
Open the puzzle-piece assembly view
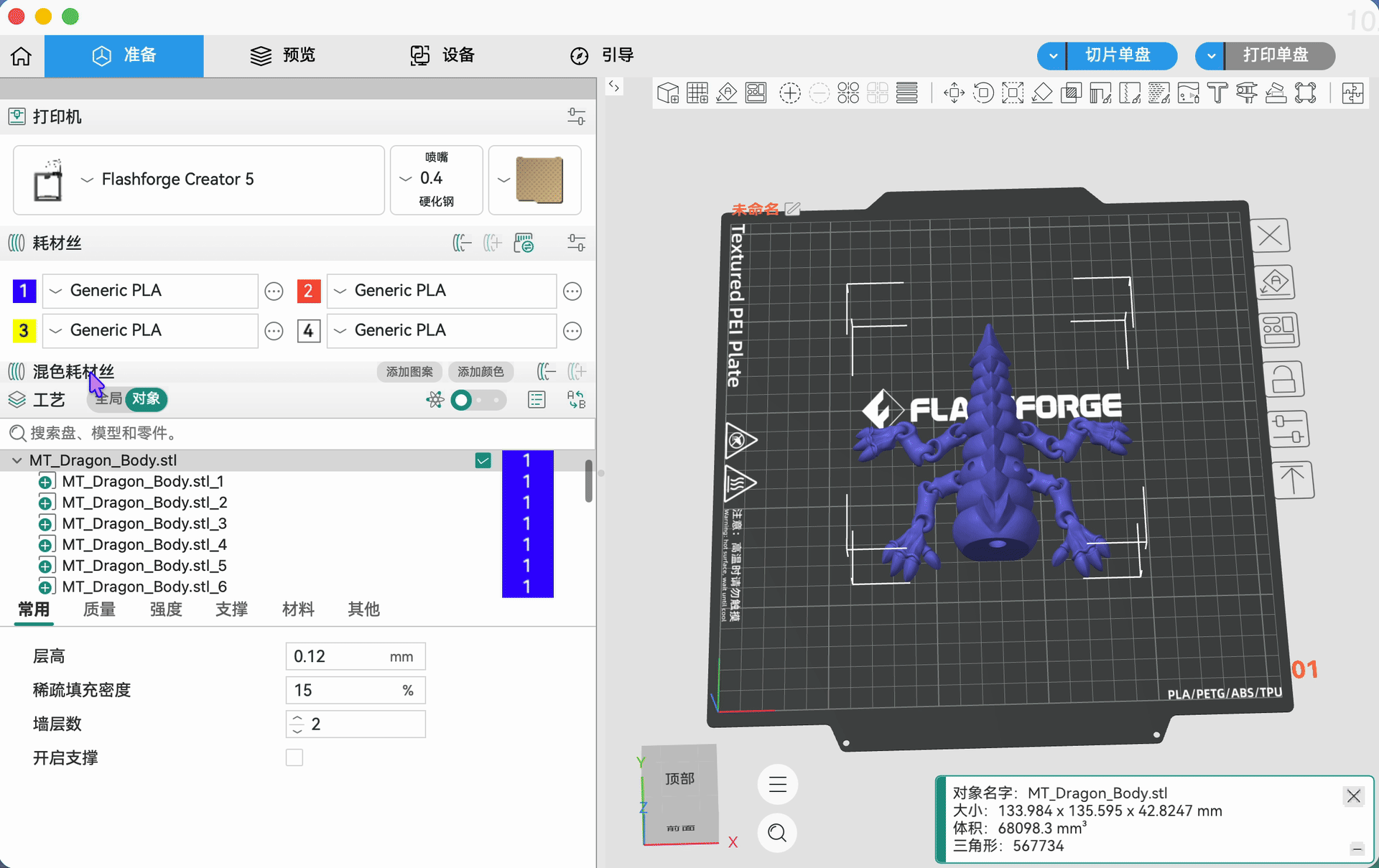1352,93
